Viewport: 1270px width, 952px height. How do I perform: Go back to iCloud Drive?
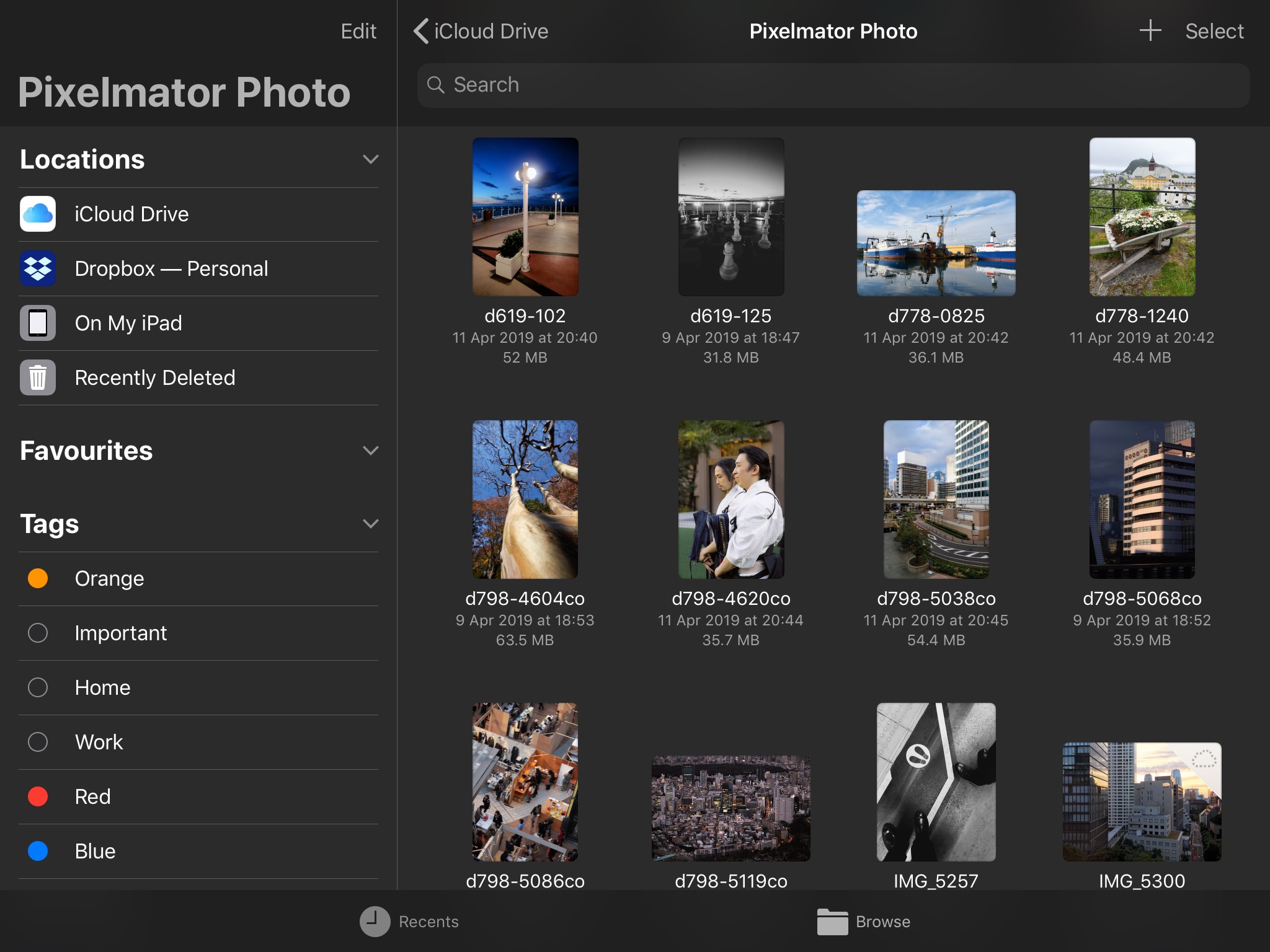point(481,31)
